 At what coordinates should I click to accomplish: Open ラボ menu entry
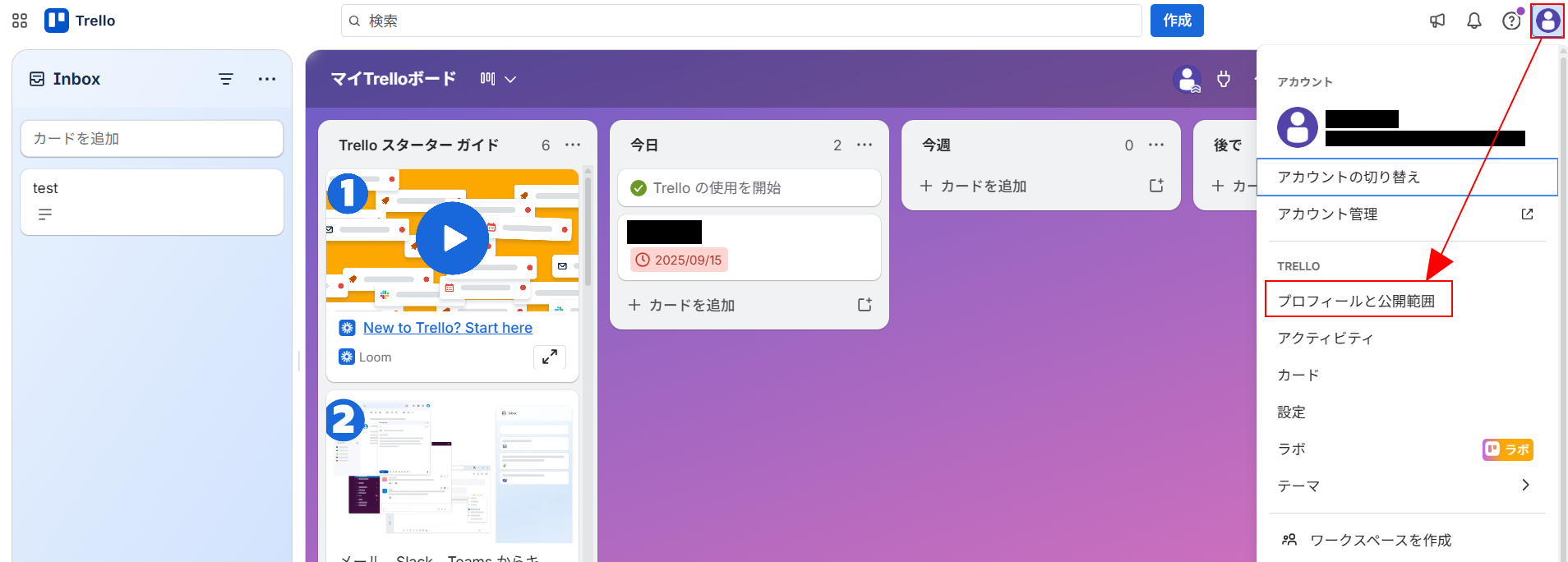(x=1407, y=449)
